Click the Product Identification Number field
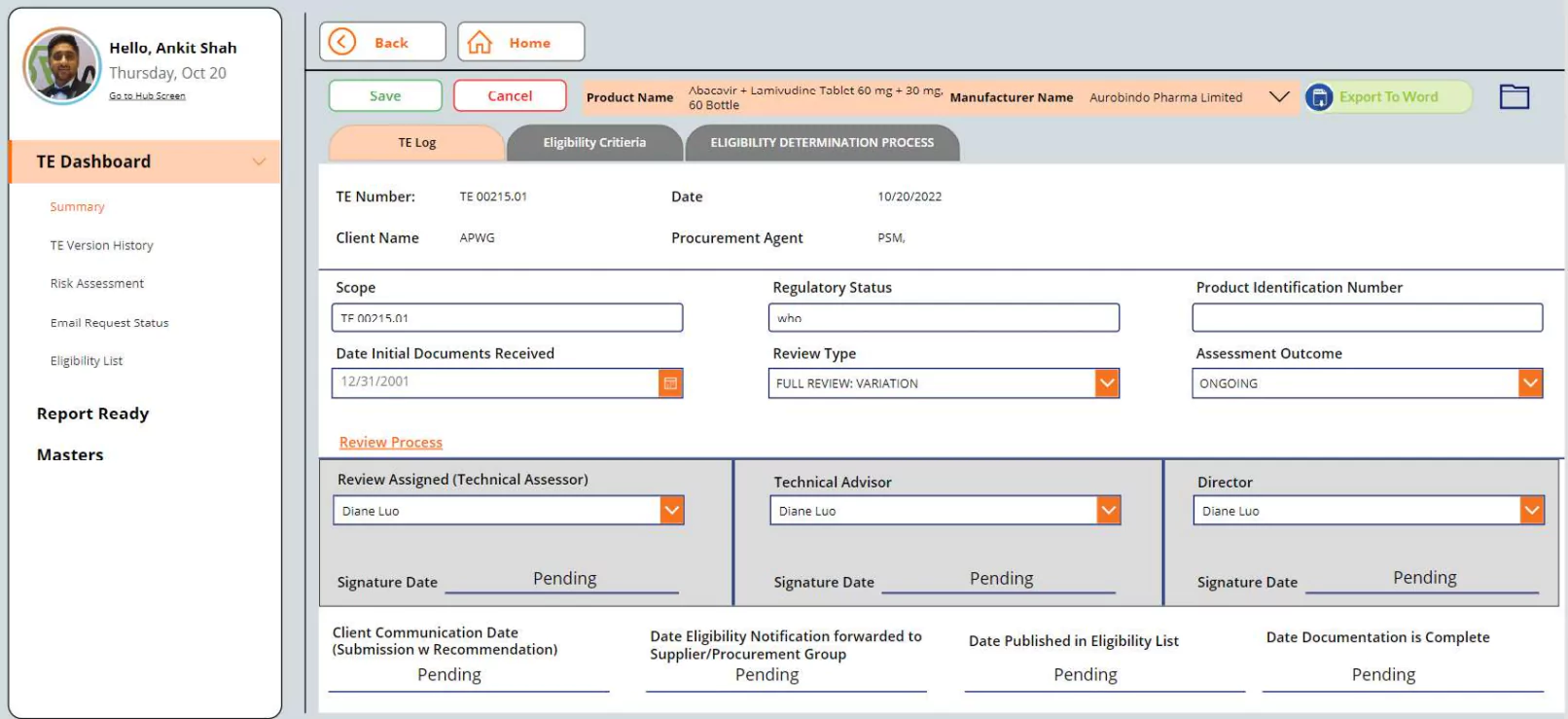The width and height of the screenshot is (1568, 719). click(x=1367, y=318)
